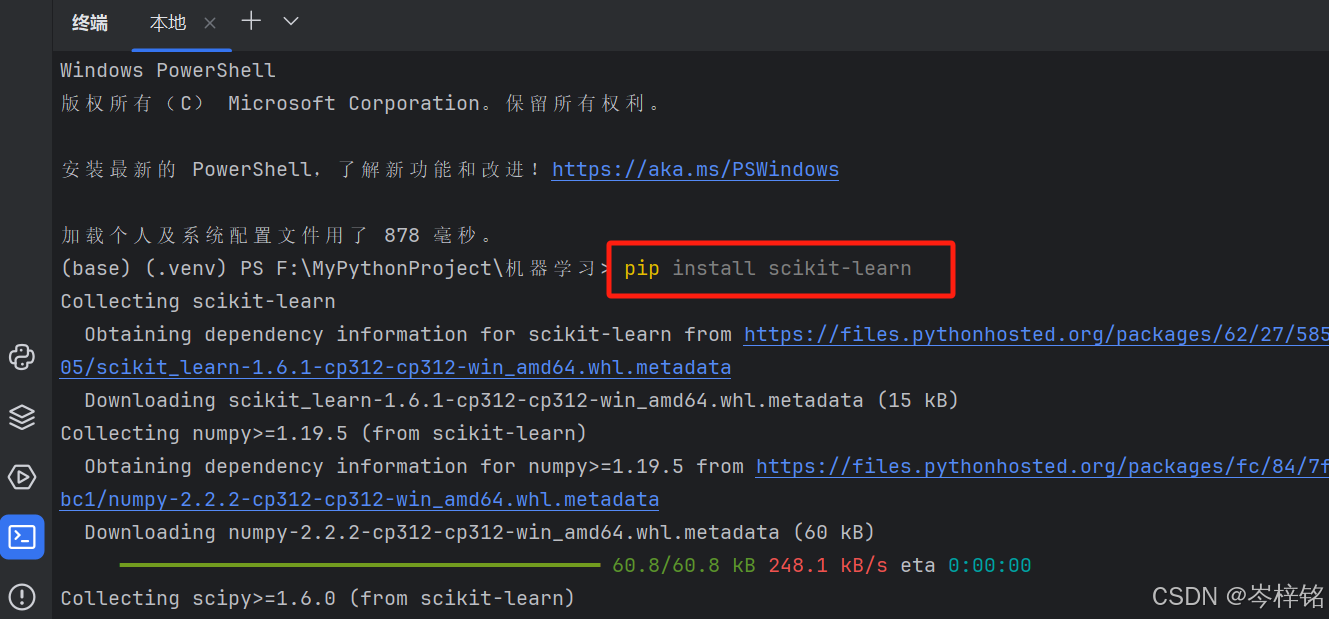Open the Python Console tool window
Screen dimensions: 1329x619
[x=22, y=357]
